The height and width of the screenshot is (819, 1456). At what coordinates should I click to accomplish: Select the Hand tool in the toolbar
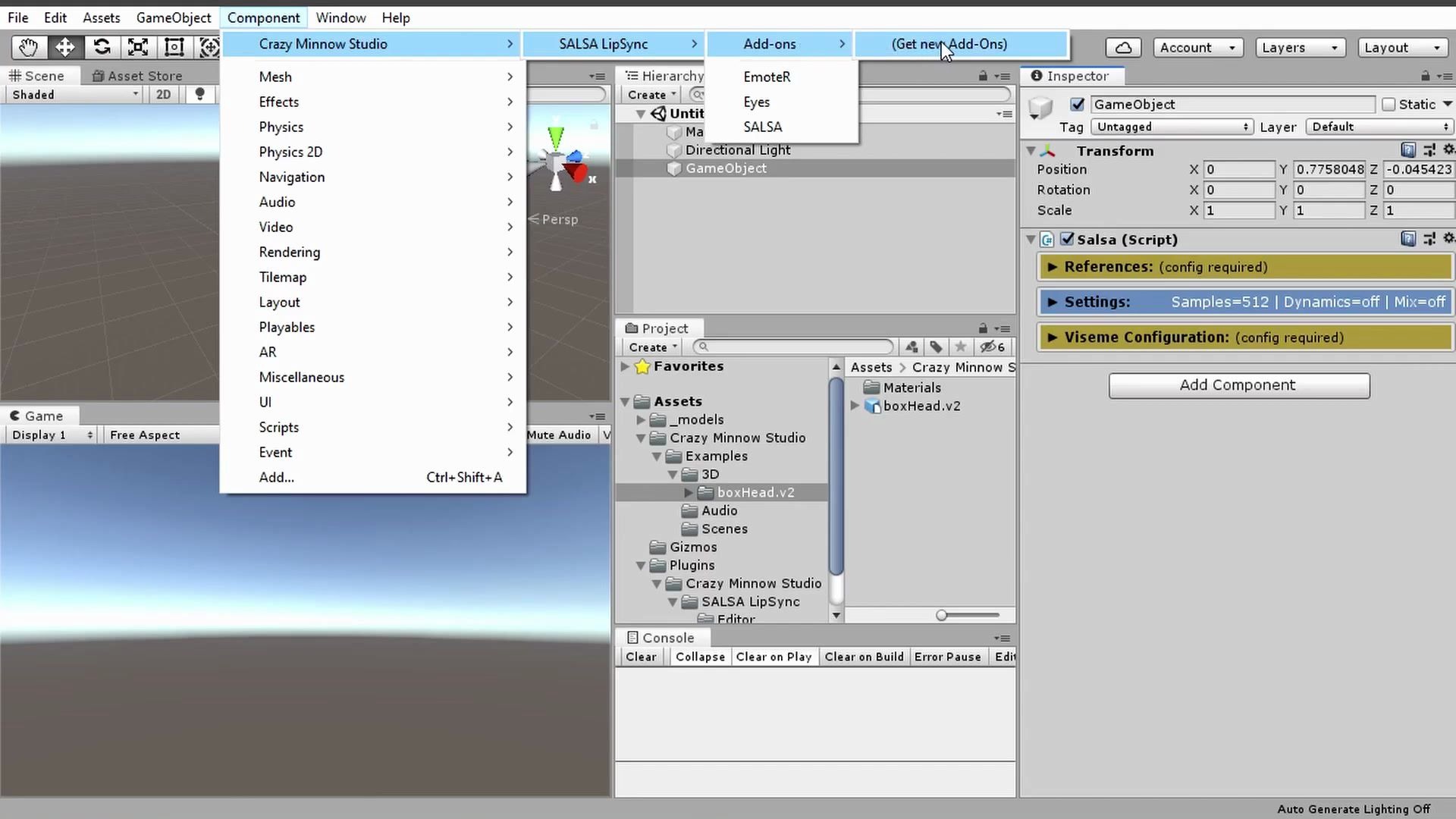click(29, 47)
